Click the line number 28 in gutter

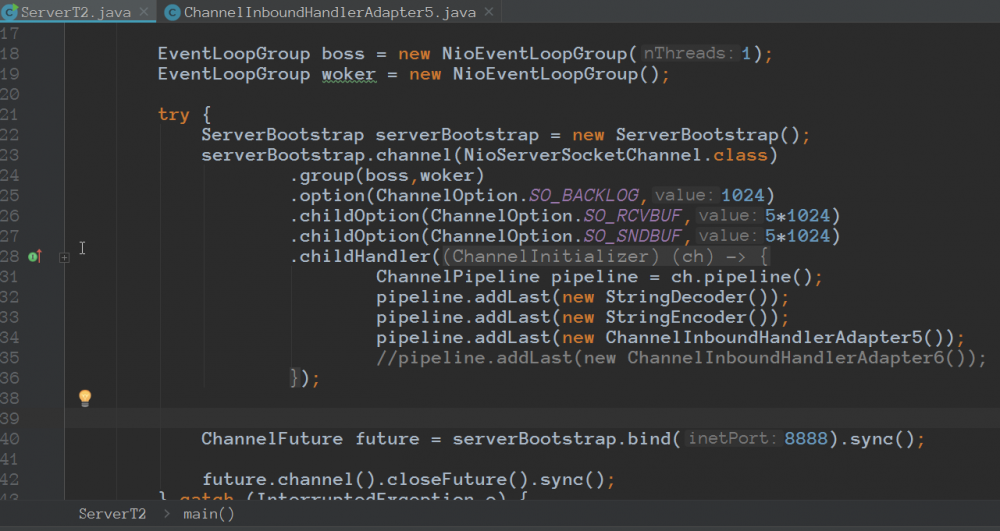point(10,256)
